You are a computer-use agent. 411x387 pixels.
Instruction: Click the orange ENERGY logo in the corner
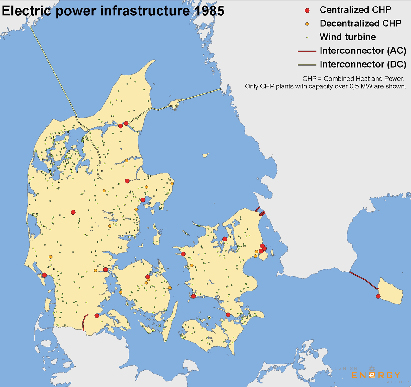point(376,375)
